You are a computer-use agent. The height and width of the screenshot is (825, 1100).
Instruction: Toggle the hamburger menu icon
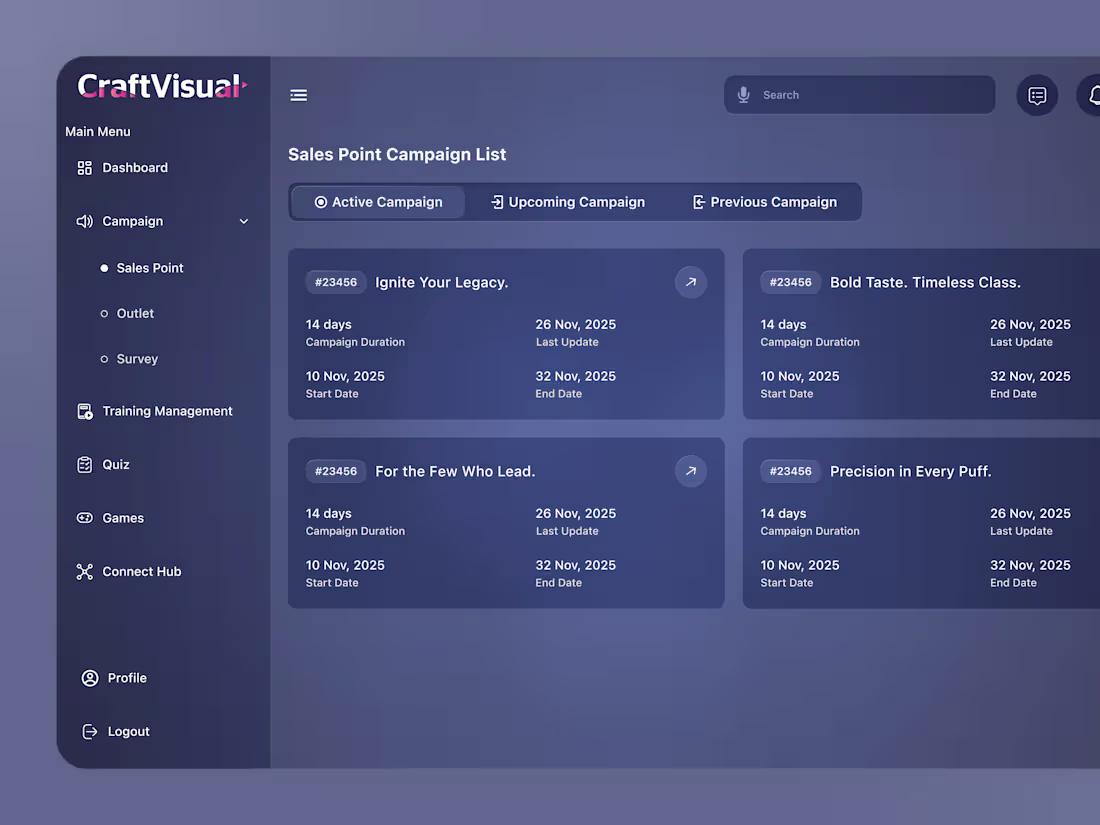(298, 95)
